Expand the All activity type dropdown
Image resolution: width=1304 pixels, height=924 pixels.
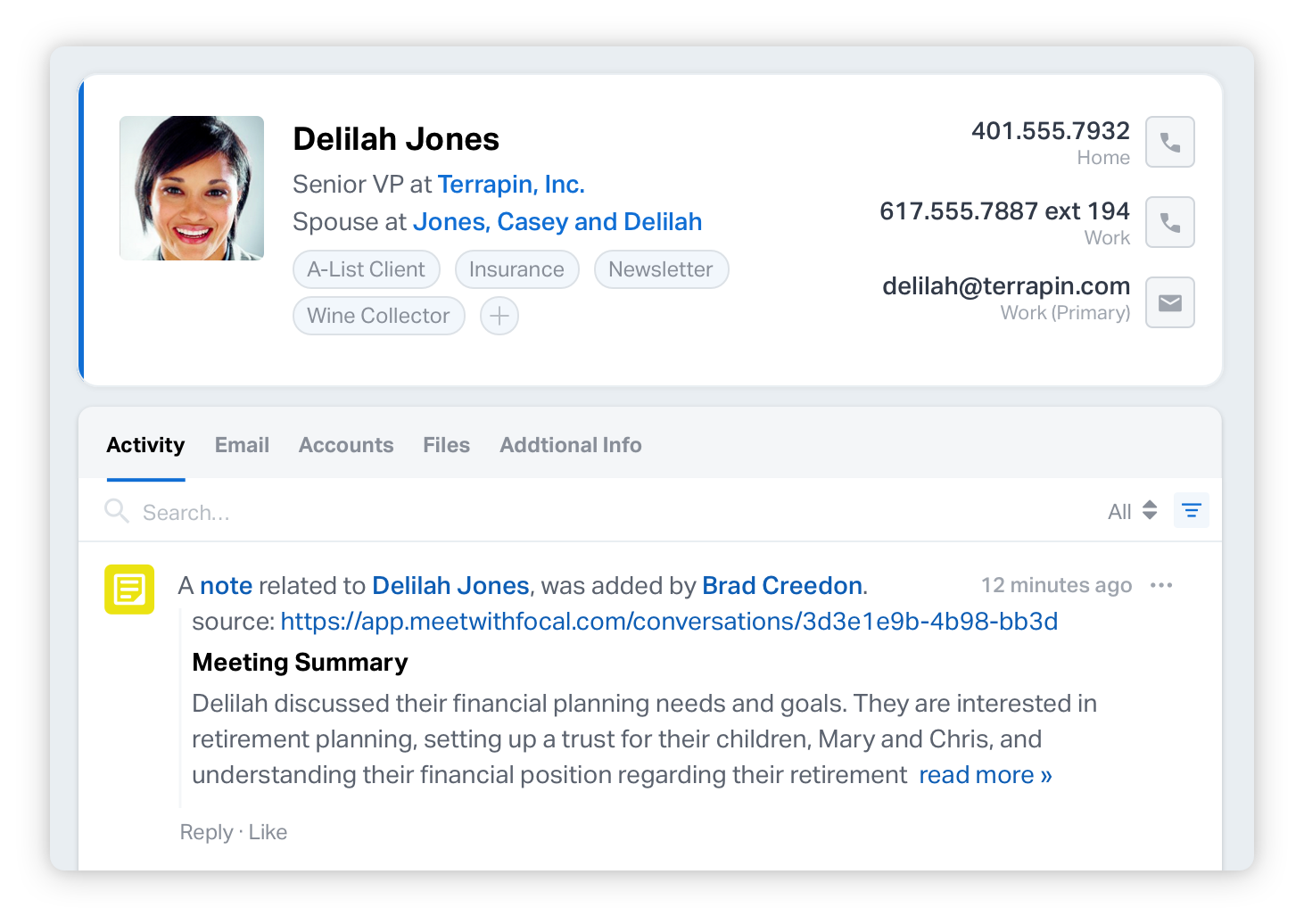(1132, 511)
